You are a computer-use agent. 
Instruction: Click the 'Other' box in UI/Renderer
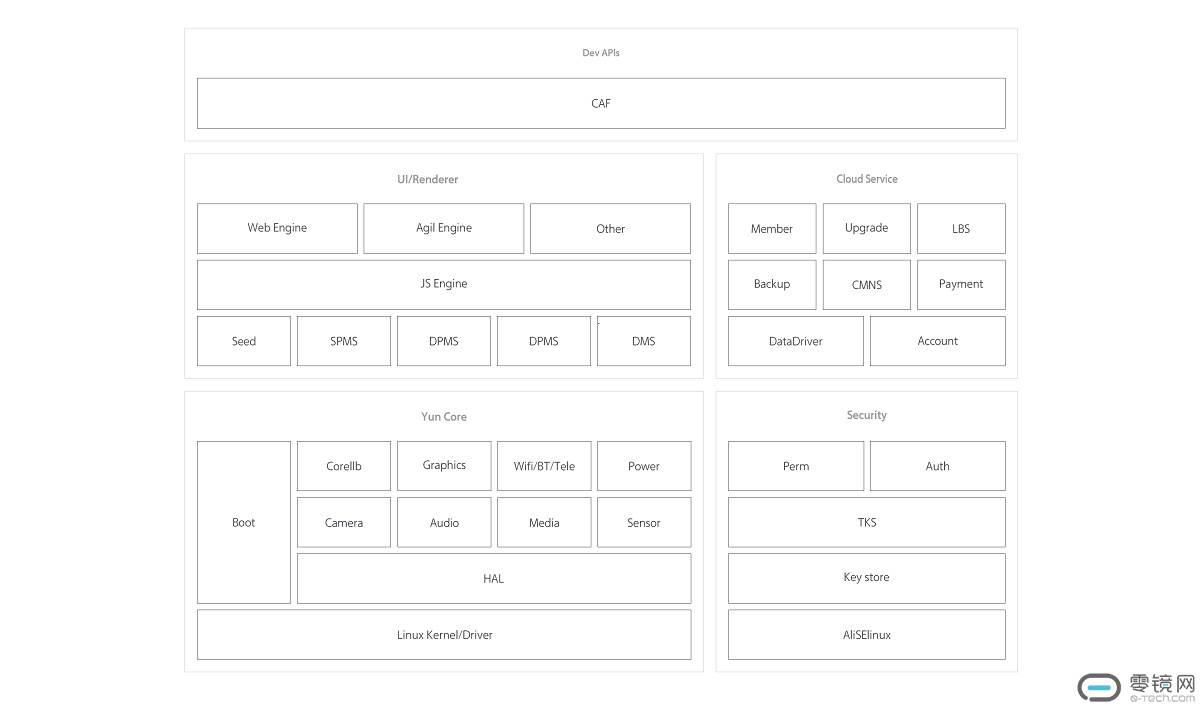610,228
